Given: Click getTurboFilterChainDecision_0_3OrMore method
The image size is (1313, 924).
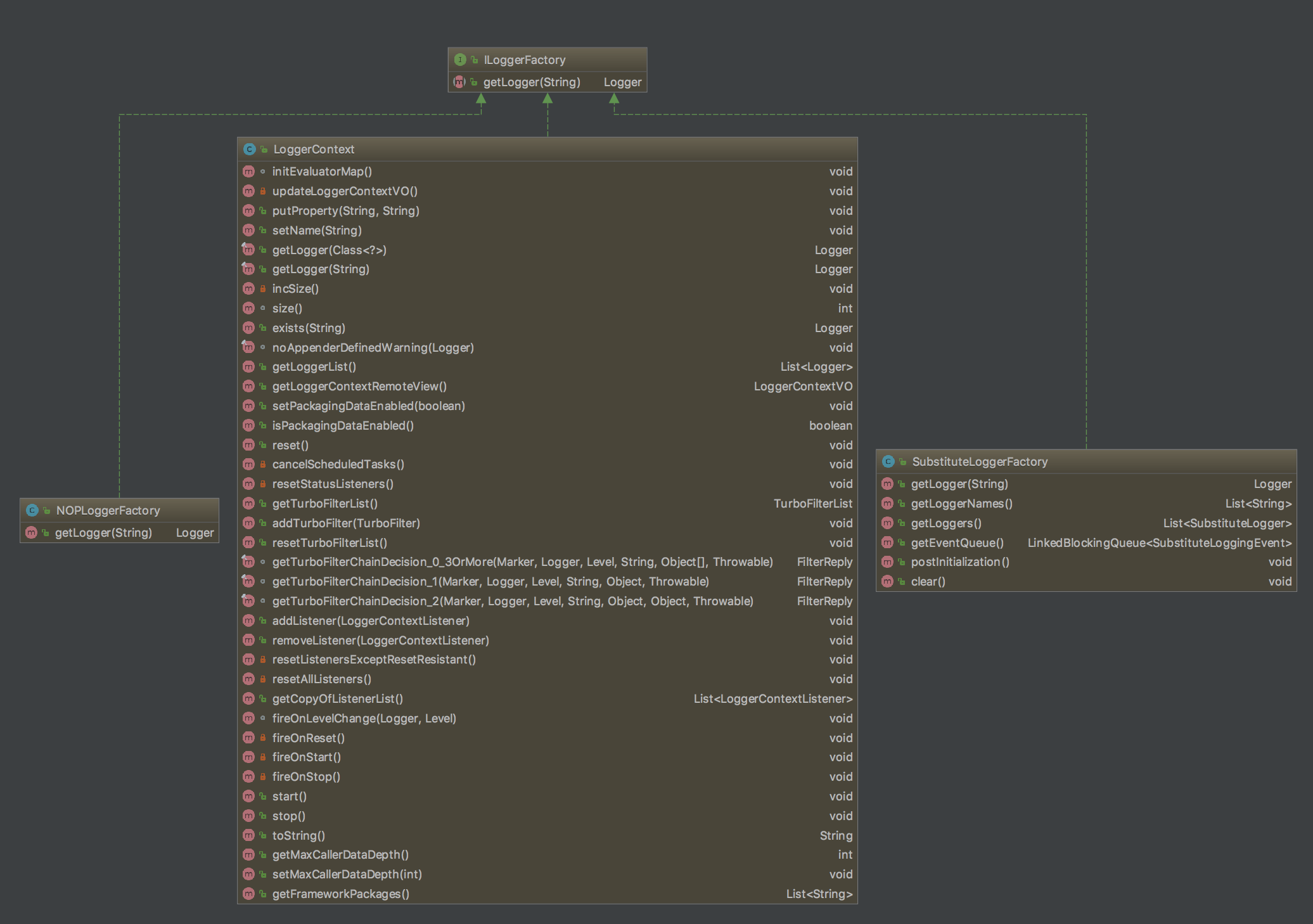Looking at the screenshot, I should 523,561.
